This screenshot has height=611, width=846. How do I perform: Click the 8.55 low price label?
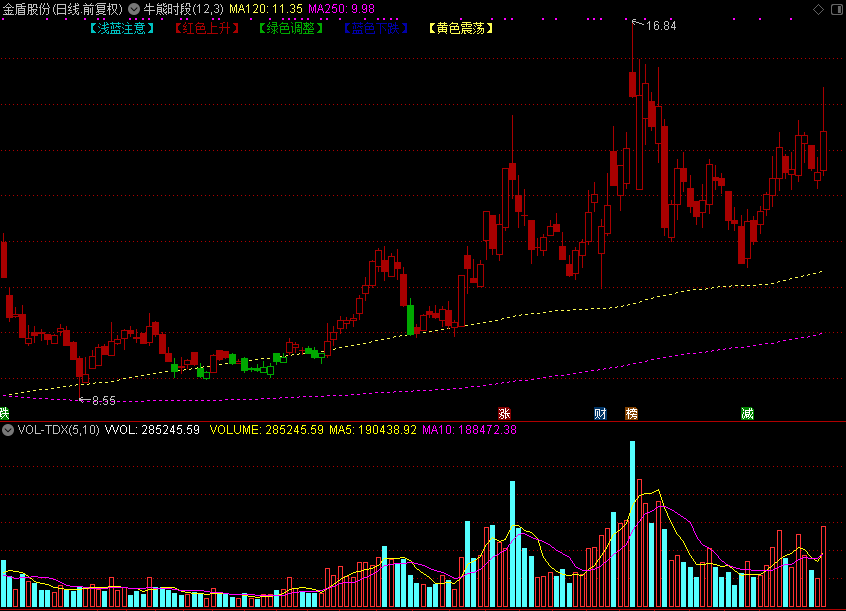coord(104,400)
